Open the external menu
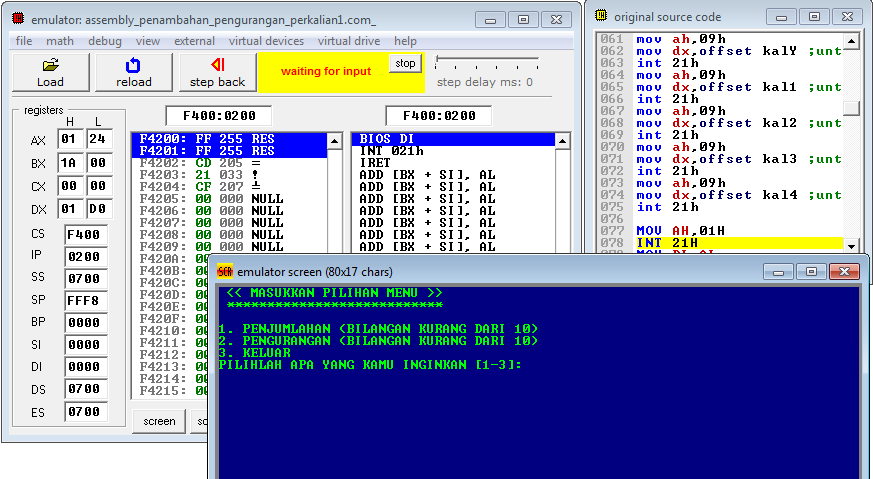 (194, 41)
